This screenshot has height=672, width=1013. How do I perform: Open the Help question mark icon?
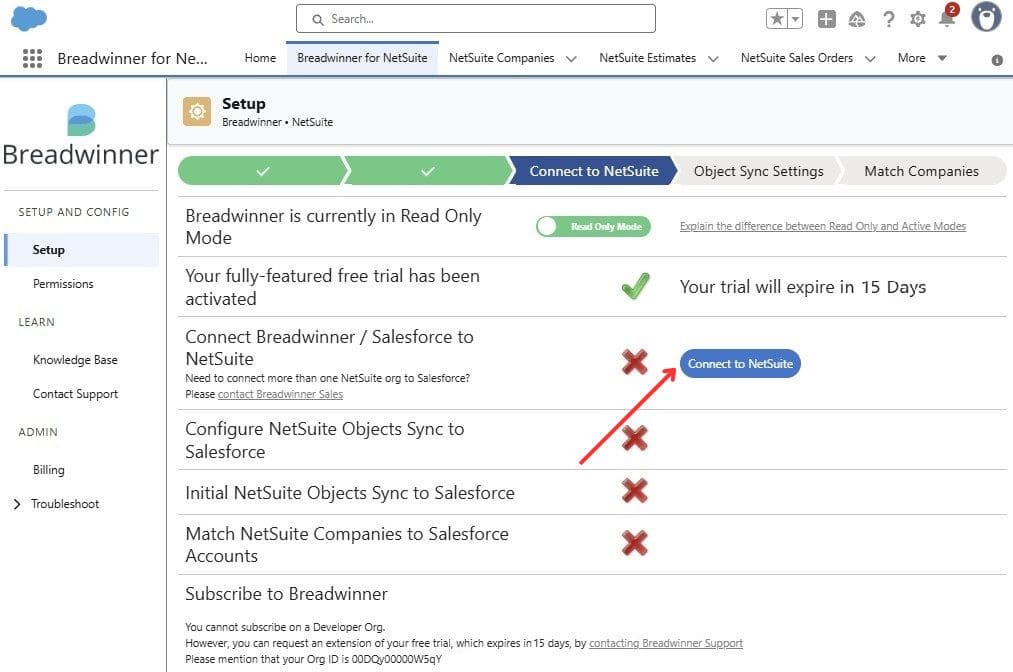[888, 19]
